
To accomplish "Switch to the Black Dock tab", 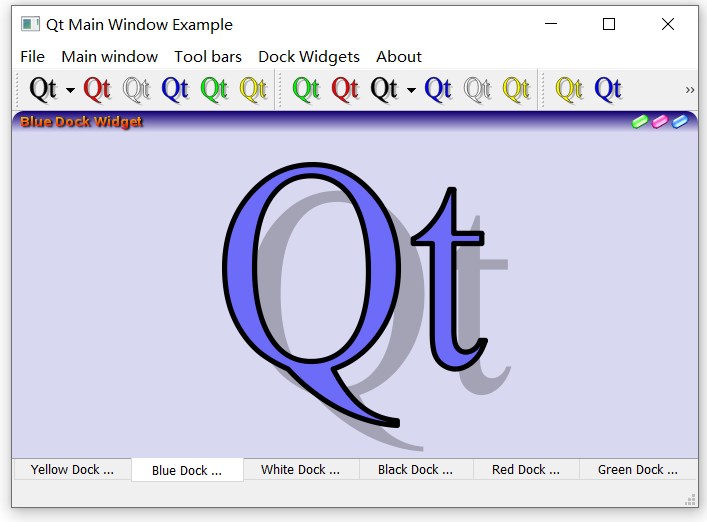I will click(416, 470).
